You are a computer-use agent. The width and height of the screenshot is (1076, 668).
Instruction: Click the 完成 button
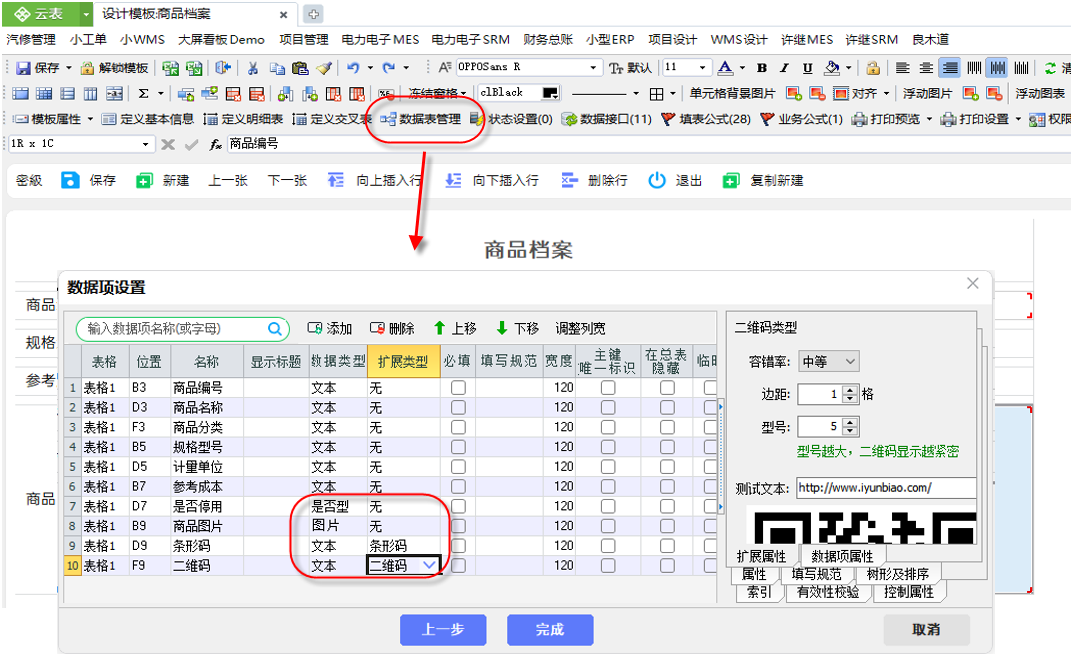tap(549, 630)
